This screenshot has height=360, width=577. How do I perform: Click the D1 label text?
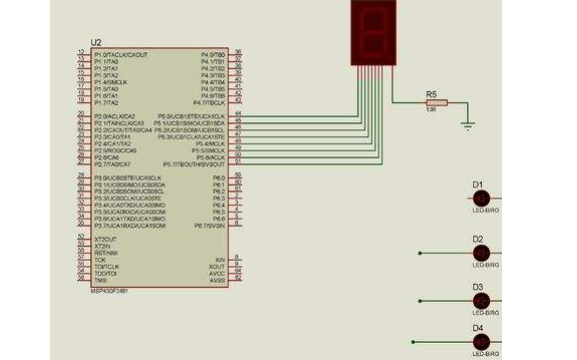pyautogui.click(x=478, y=184)
